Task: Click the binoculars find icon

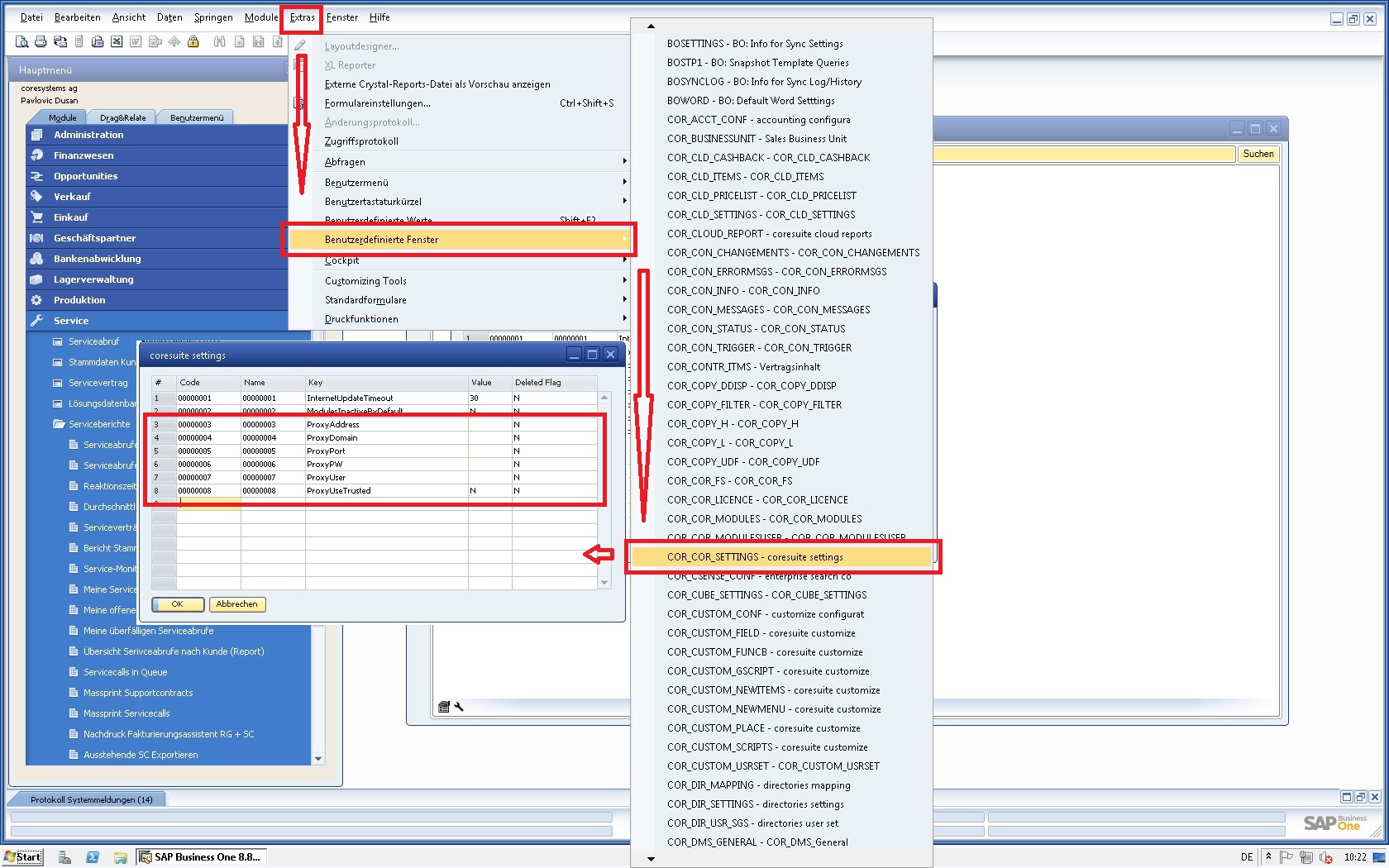Action: [x=219, y=41]
